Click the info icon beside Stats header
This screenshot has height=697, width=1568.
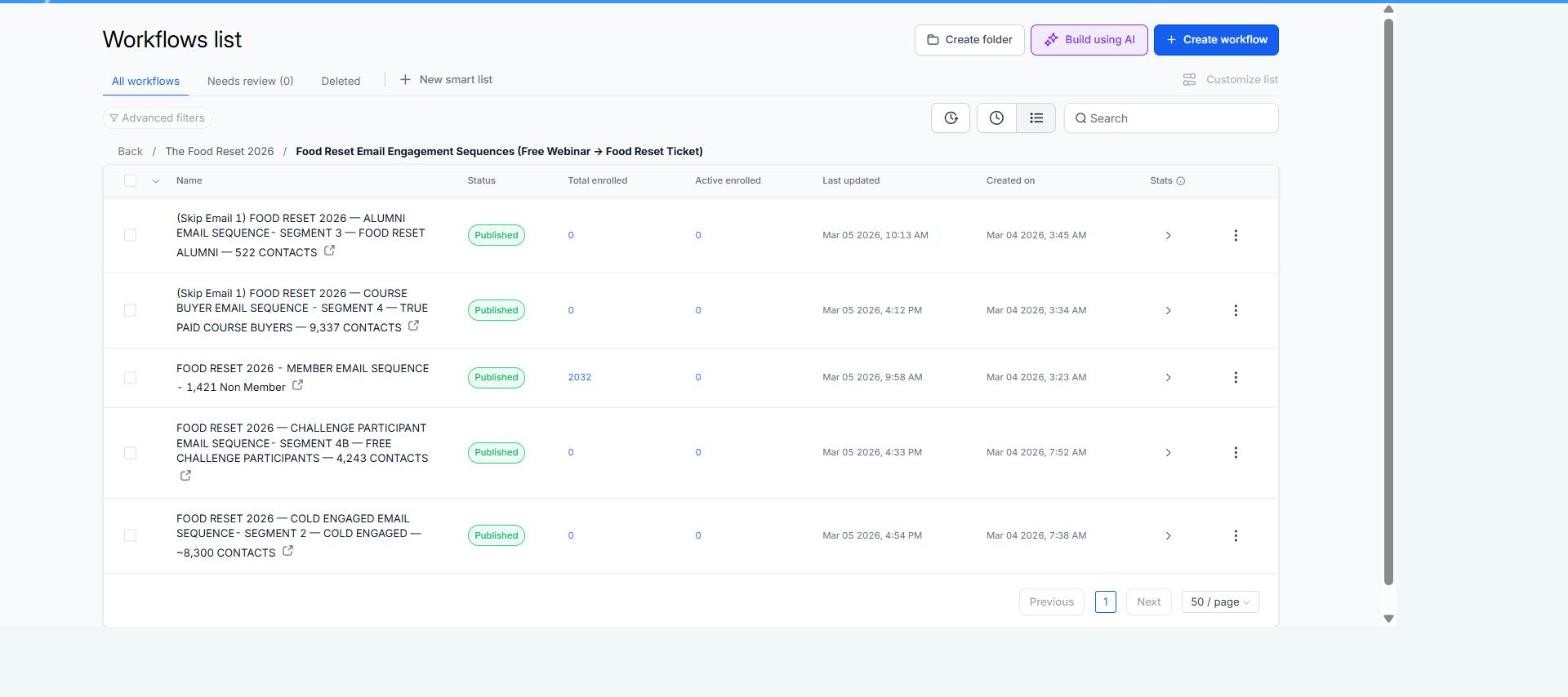click(1181, 181)
